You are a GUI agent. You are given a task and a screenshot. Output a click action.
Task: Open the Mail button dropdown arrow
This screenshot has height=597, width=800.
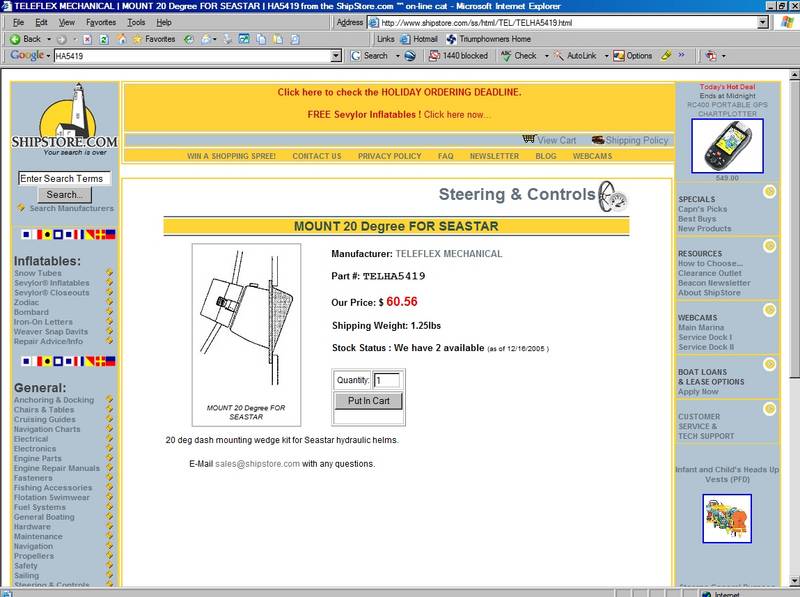[215, 39]
